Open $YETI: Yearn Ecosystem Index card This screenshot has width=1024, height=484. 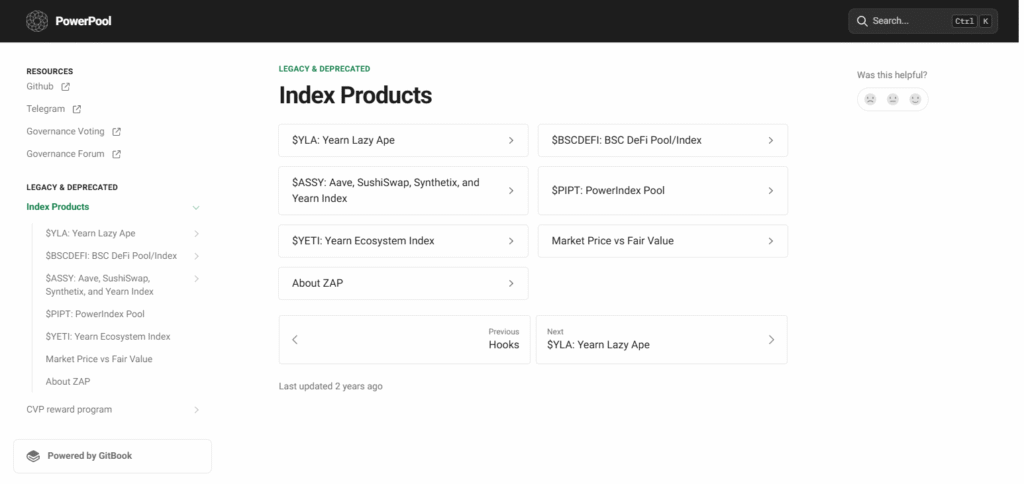click(403, 241)
